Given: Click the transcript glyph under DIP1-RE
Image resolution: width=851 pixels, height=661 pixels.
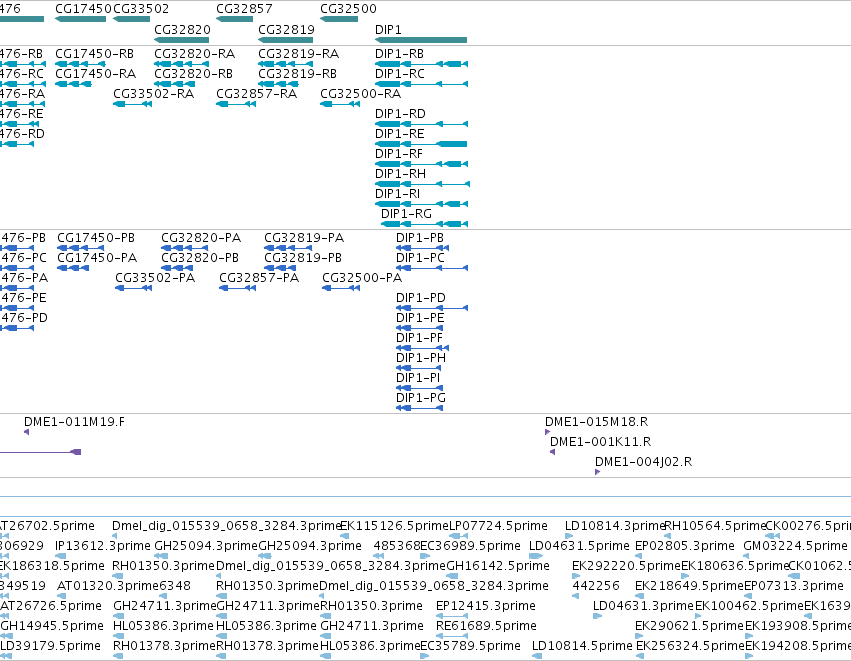Looking at the screenshot, I should click(421, 144).
